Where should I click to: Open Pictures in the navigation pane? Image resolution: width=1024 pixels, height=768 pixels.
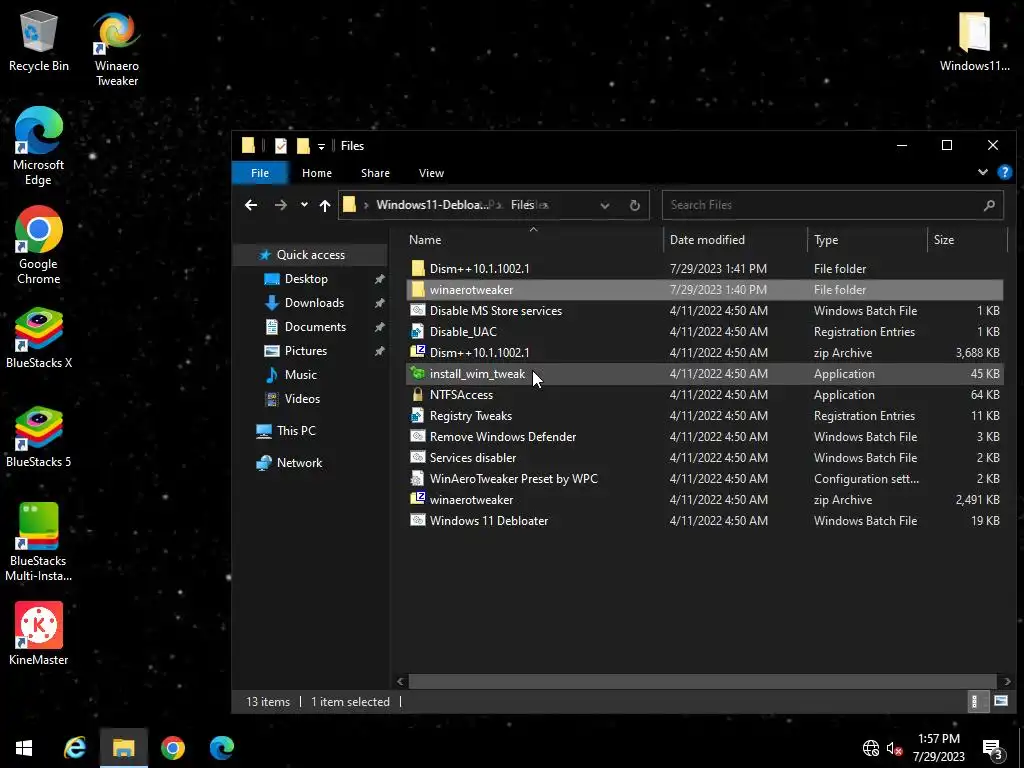[305, 351]
